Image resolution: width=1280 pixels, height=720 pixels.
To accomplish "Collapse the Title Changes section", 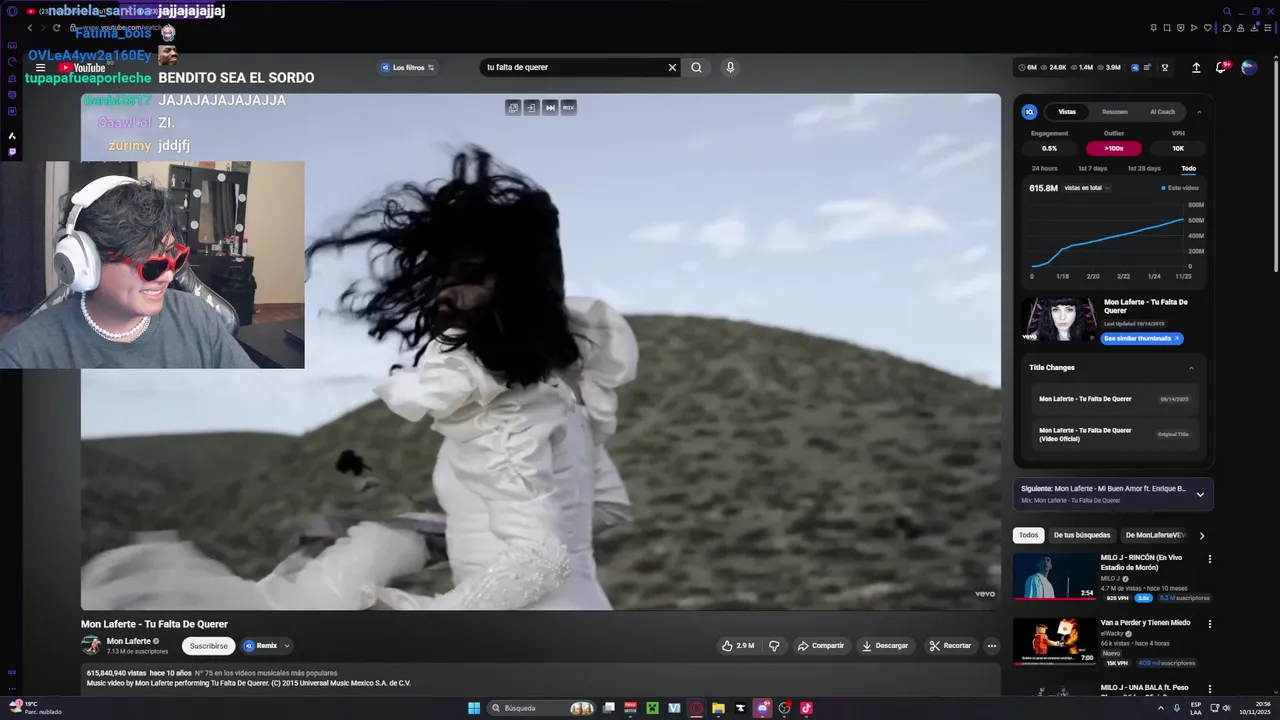I will (x=1191, y=368).
